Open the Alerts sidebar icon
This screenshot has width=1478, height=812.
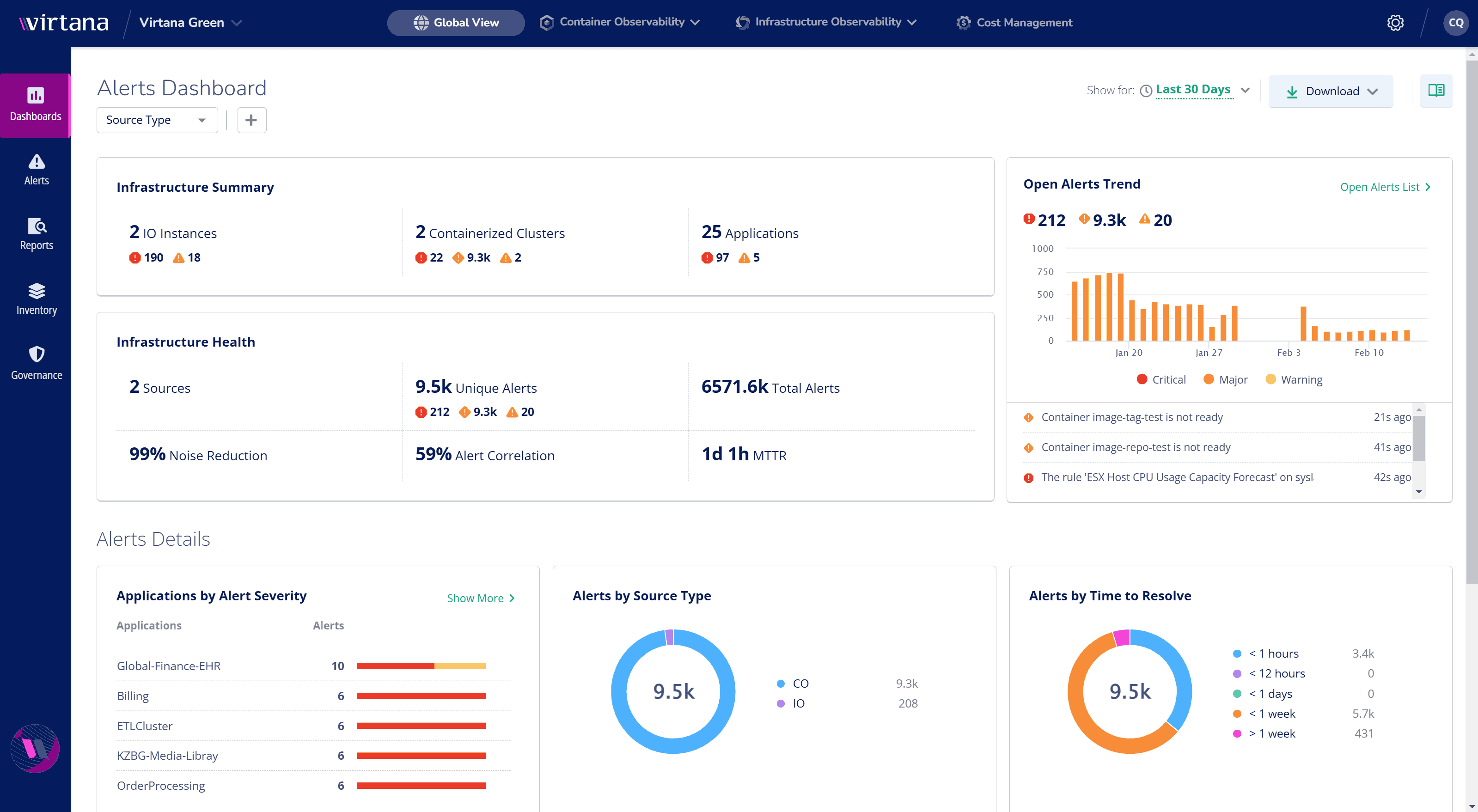[36, 170]
